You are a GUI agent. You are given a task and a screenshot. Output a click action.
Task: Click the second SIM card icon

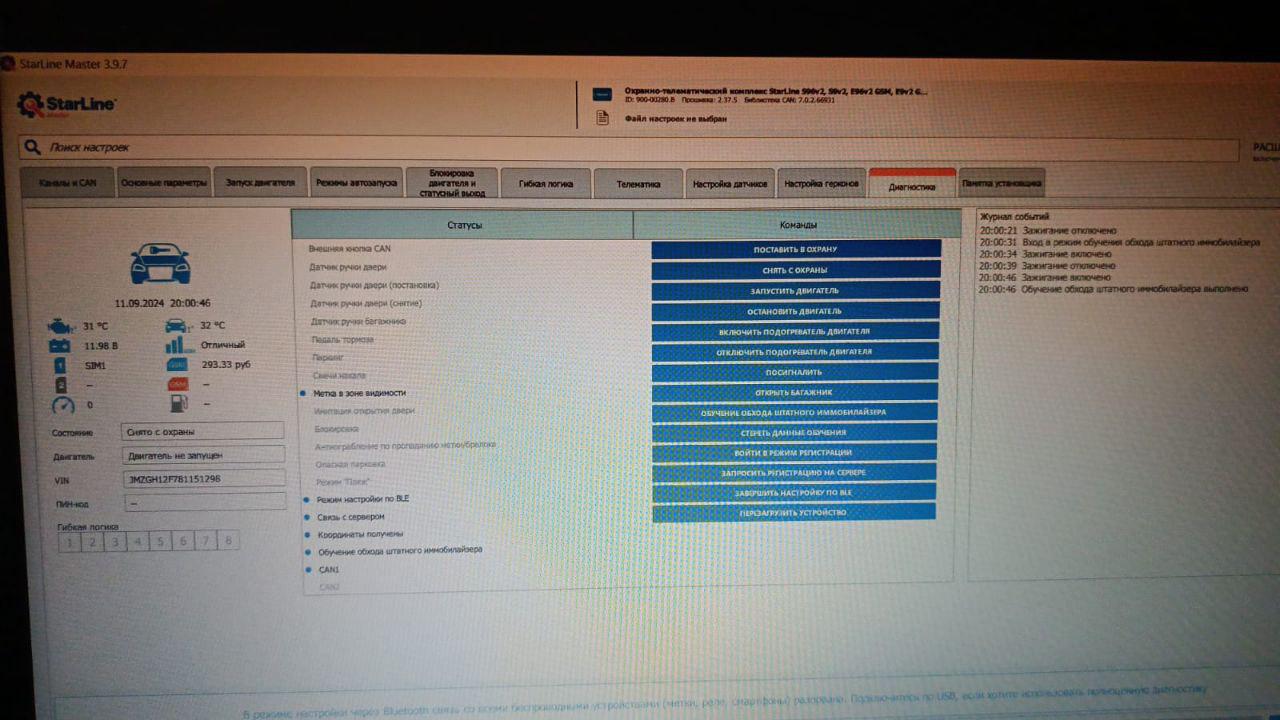[60, 385]
